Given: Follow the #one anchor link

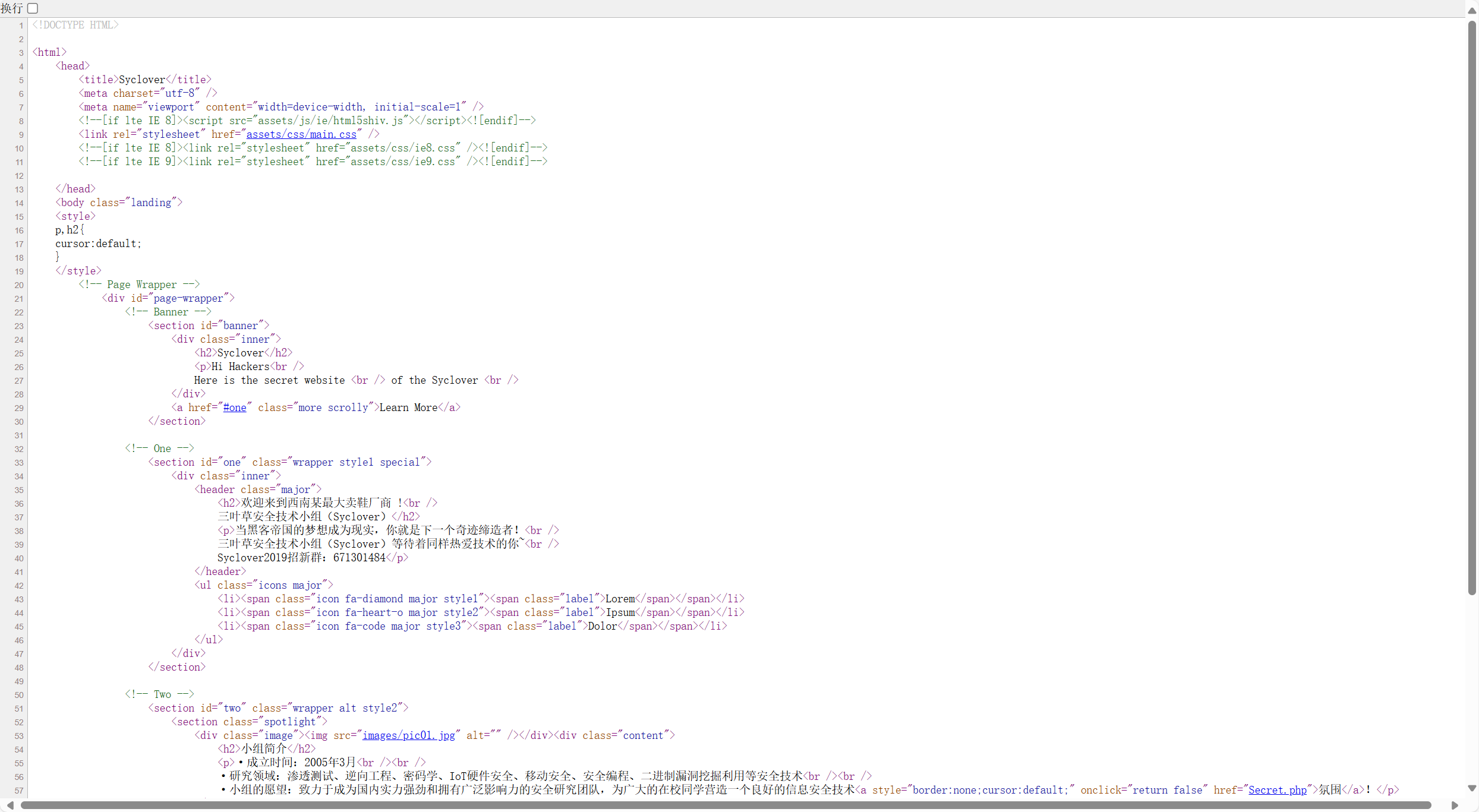Looking at the screenshot, I should [x=235, y=408].
